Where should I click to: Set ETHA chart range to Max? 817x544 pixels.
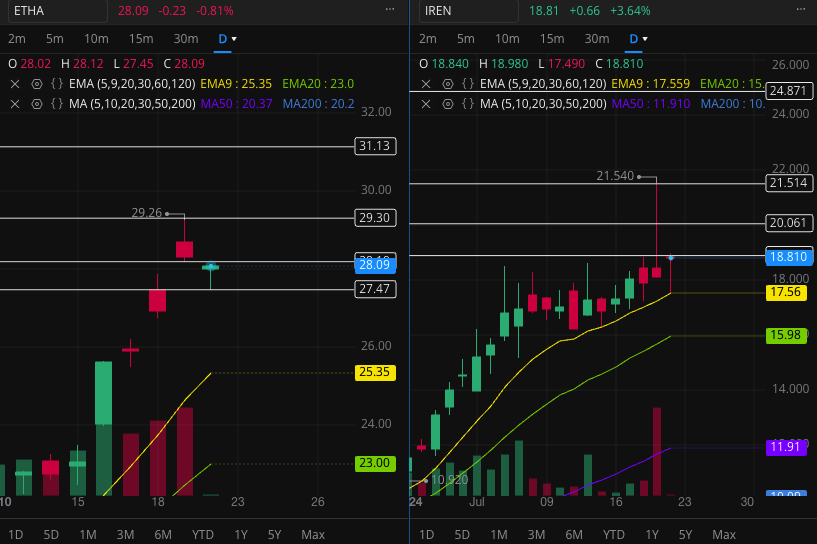313,535
